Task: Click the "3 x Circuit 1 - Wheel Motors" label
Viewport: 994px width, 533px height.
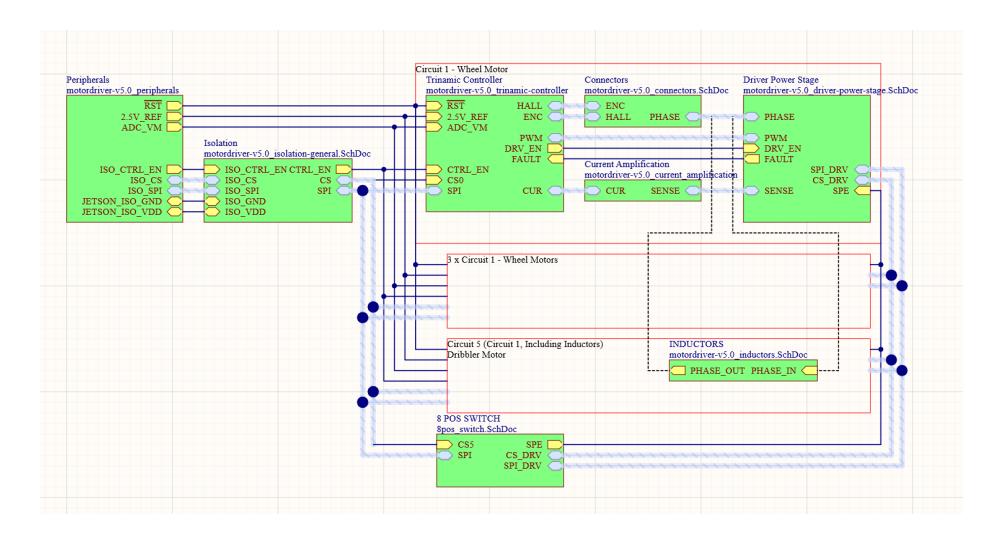Action: [503, 260]
